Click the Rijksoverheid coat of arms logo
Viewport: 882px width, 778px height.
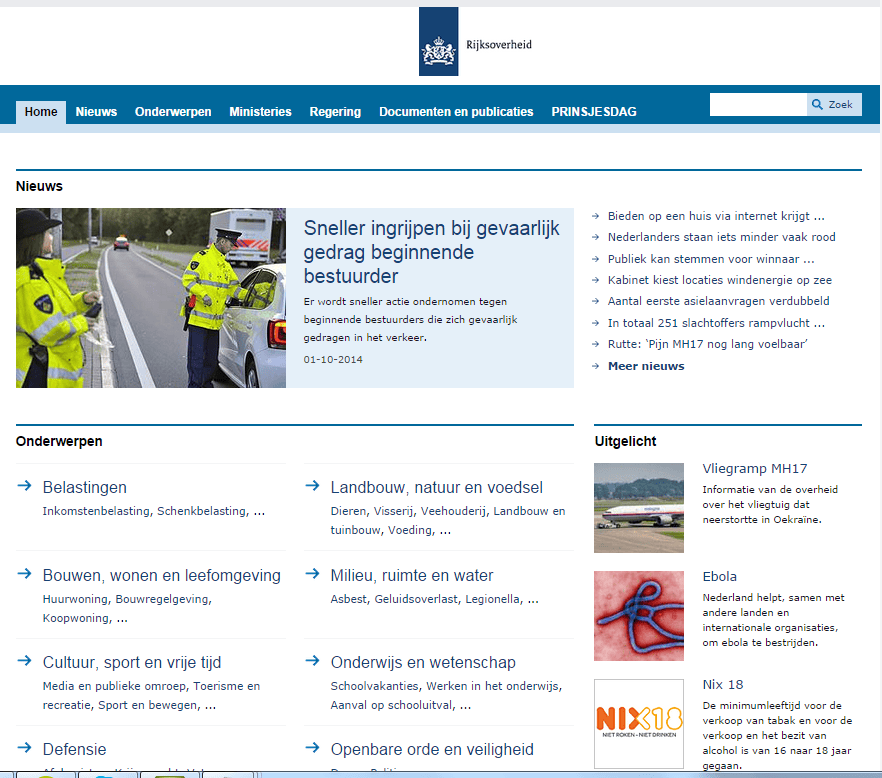point(438,42)
